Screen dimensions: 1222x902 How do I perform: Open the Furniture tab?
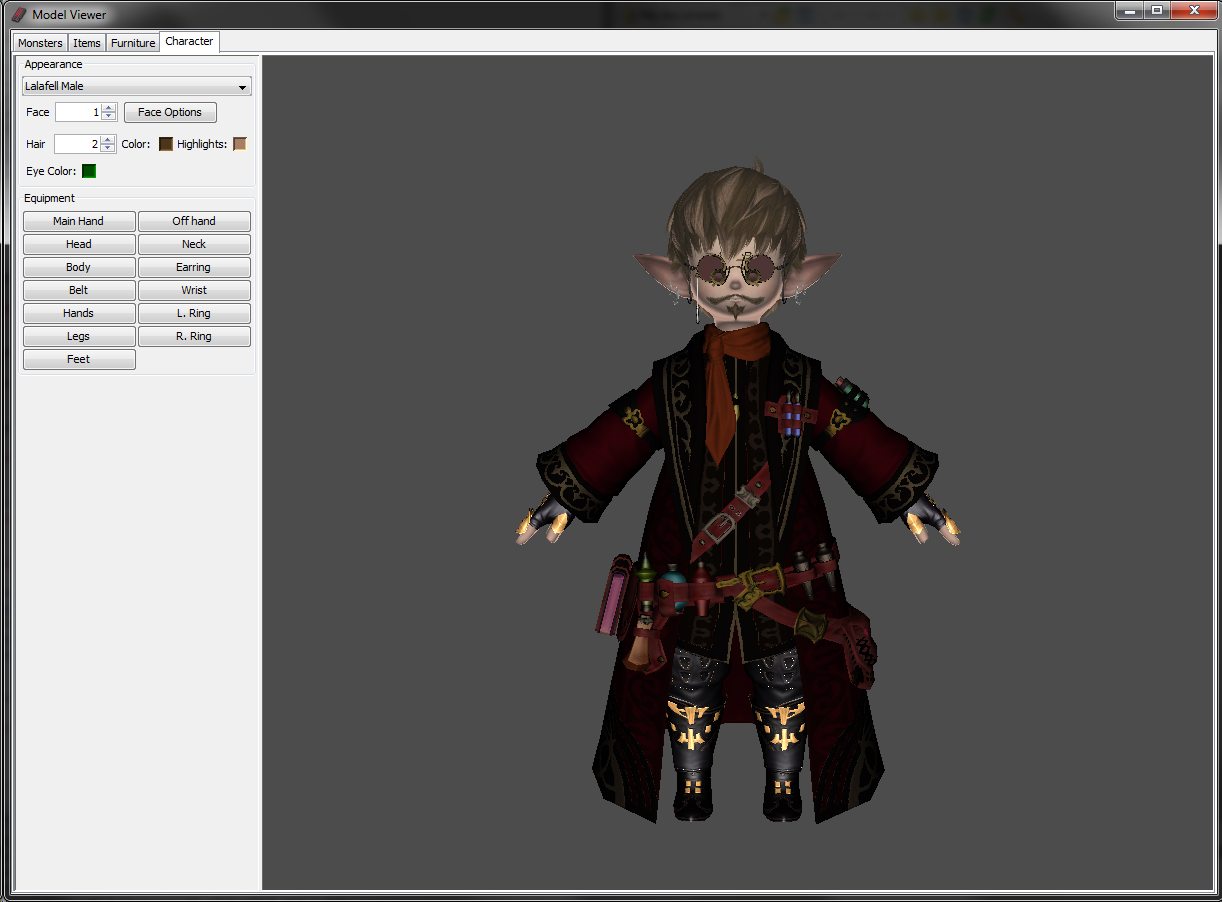pyautogui.click(x=133, y=43)
